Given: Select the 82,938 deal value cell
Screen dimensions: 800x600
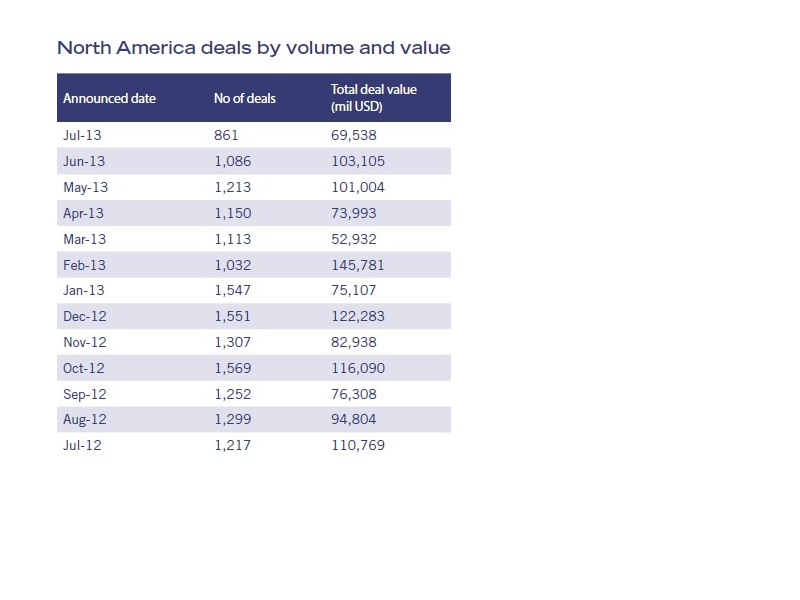Looking at the screenshot, I should click(x=354, y=342).
